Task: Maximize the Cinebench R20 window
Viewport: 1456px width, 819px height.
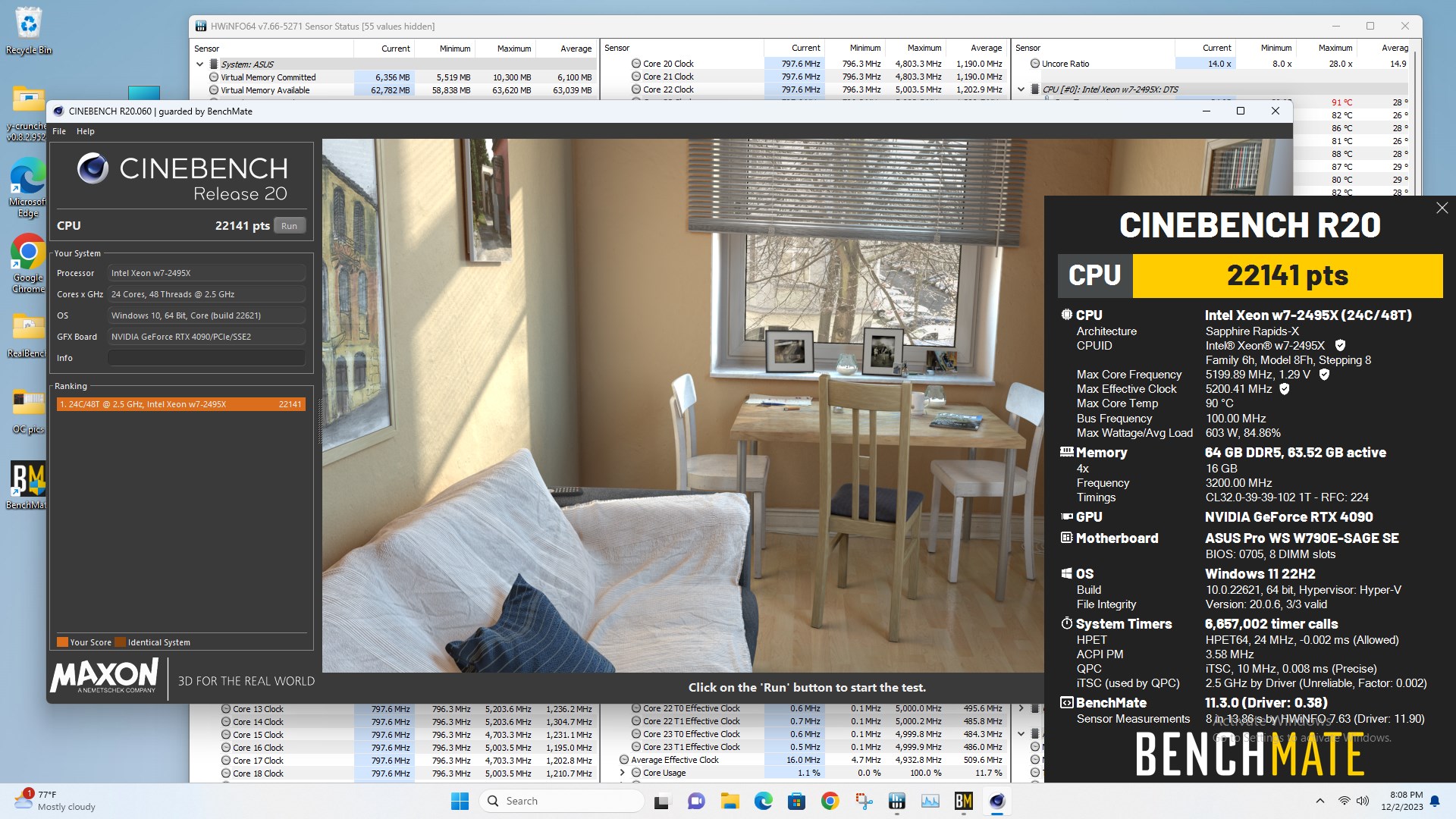Action: point(1241,111)
